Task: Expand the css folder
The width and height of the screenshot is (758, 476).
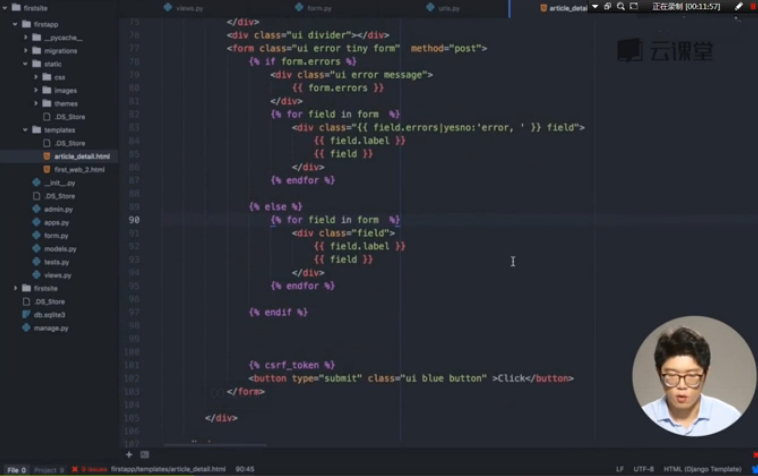Action: pos(36,77)
